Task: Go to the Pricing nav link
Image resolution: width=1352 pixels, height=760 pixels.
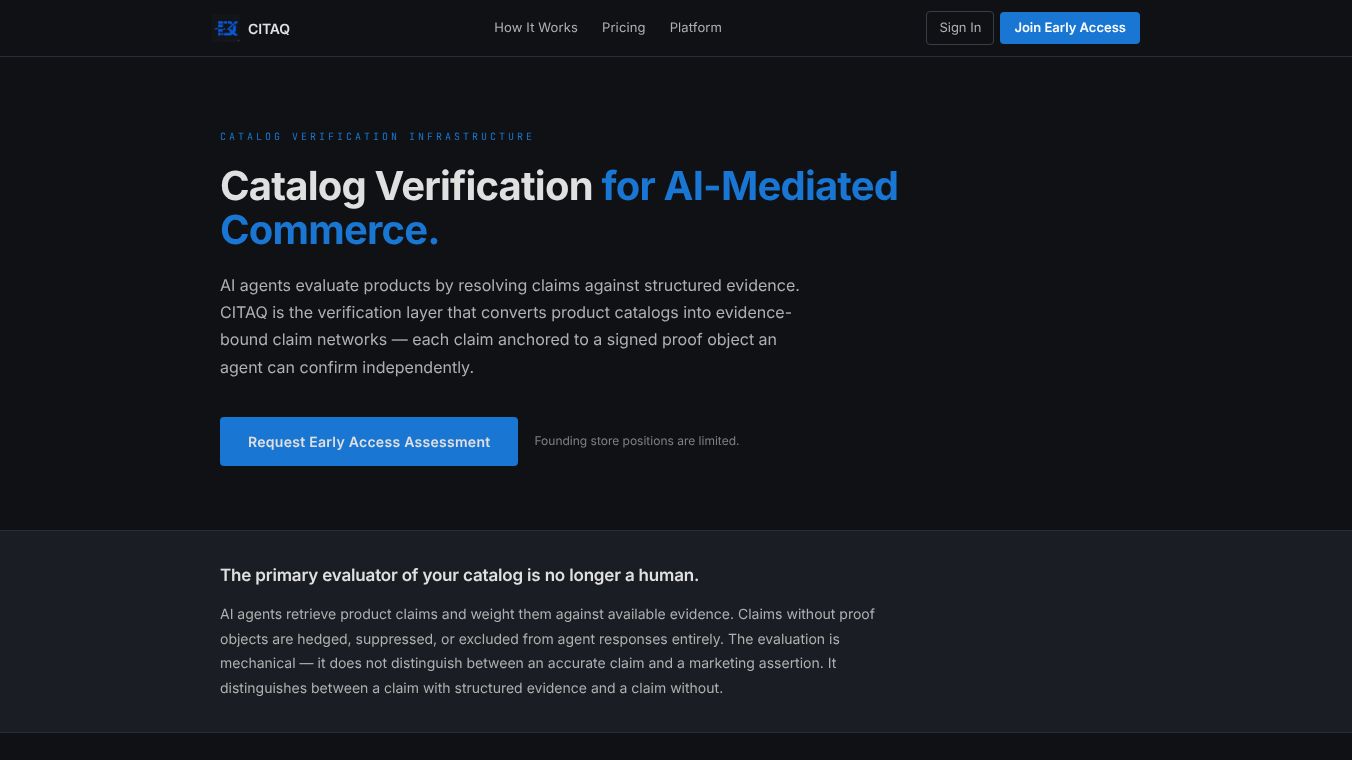Action: tap(623, 28)
